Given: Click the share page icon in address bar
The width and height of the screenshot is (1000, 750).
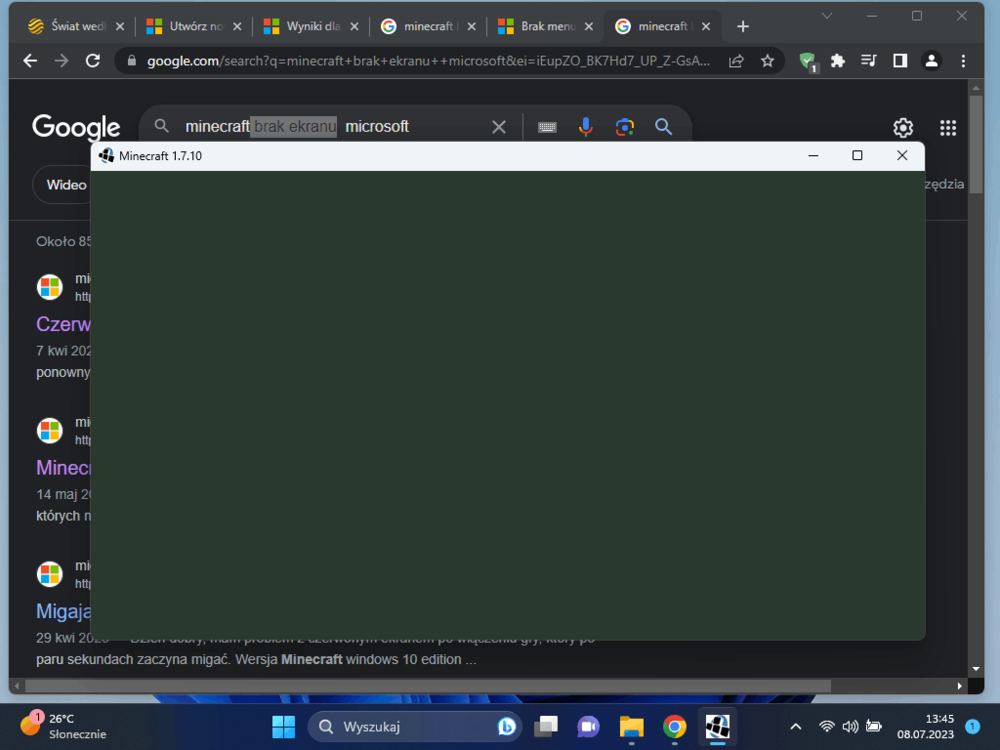Looking at the screenshot, I should pyautogui.click(x=736, y=61).
